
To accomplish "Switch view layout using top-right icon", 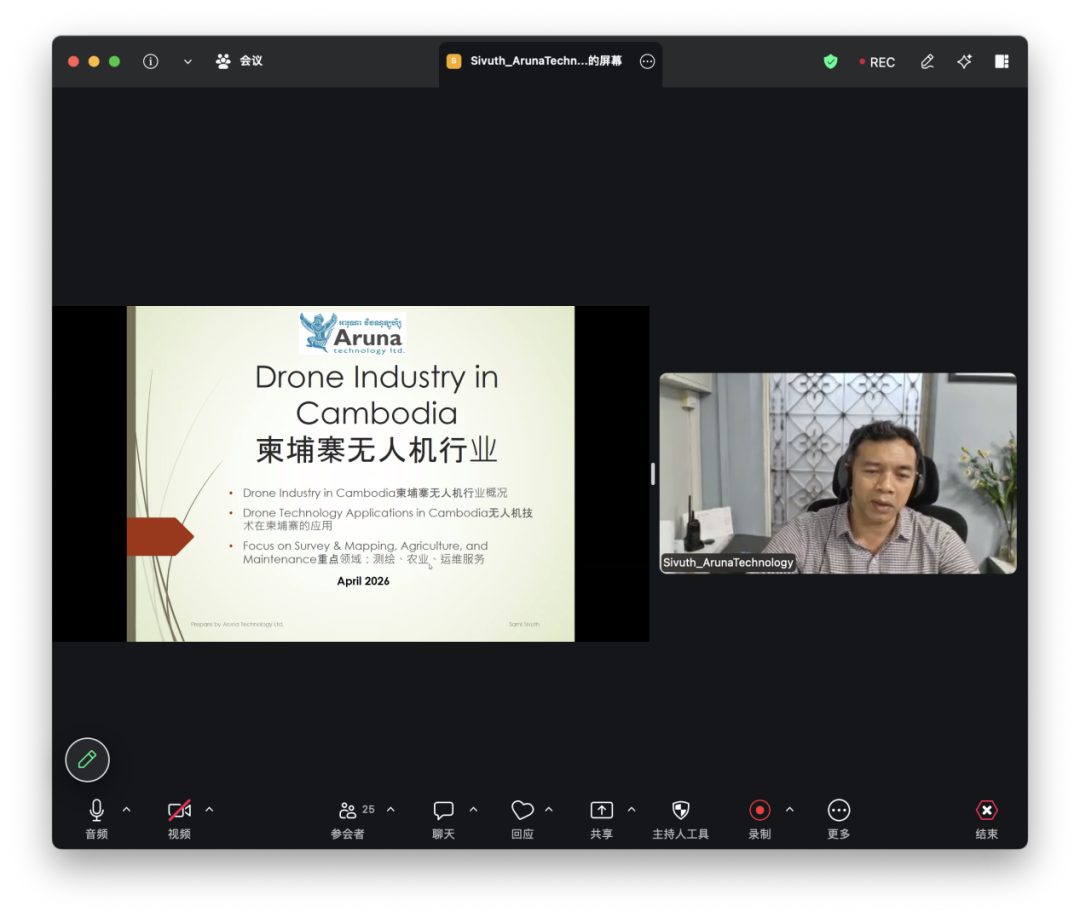I will 1001,62.
